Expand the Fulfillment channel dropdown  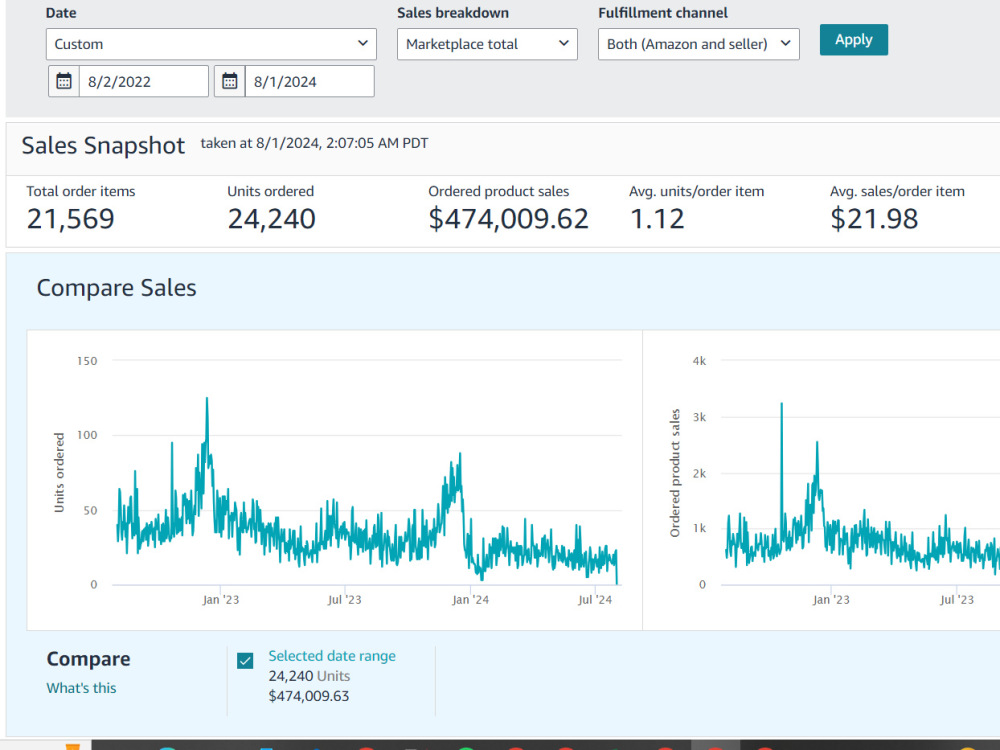(698, 44)
